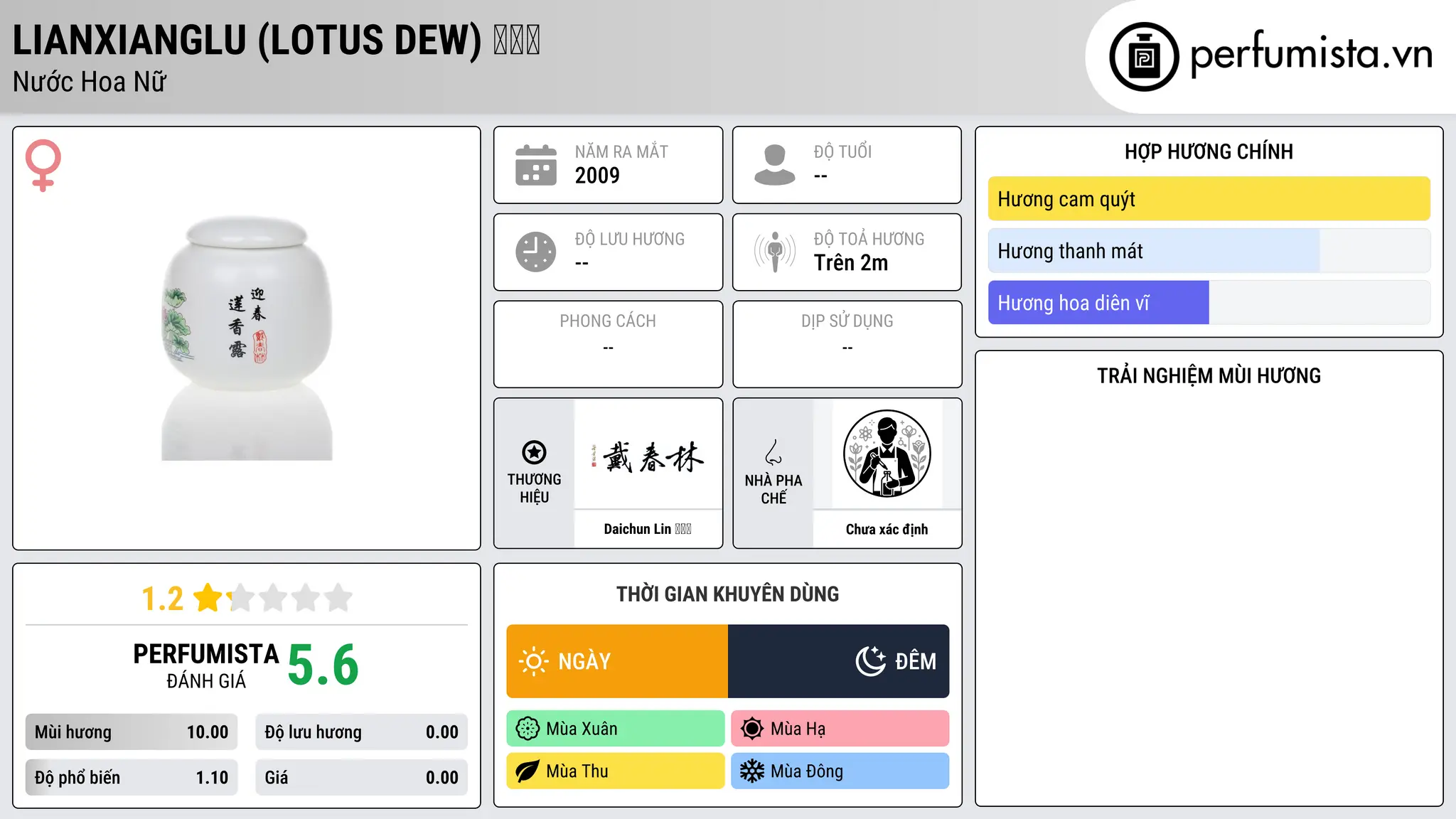Image resolution: width=1456 pixels, height=819 pixels.
Task: Click the nose icon above Nhà Pha Chế
Action: (773, 452)
